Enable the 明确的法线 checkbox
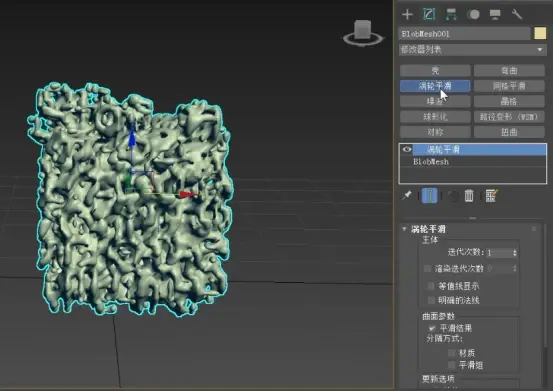The image size is (554, 392). pos(431,300)
